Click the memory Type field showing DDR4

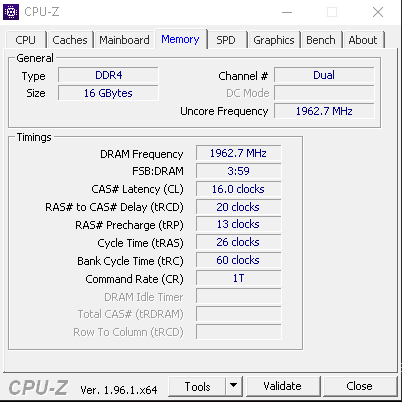point(108,75)
